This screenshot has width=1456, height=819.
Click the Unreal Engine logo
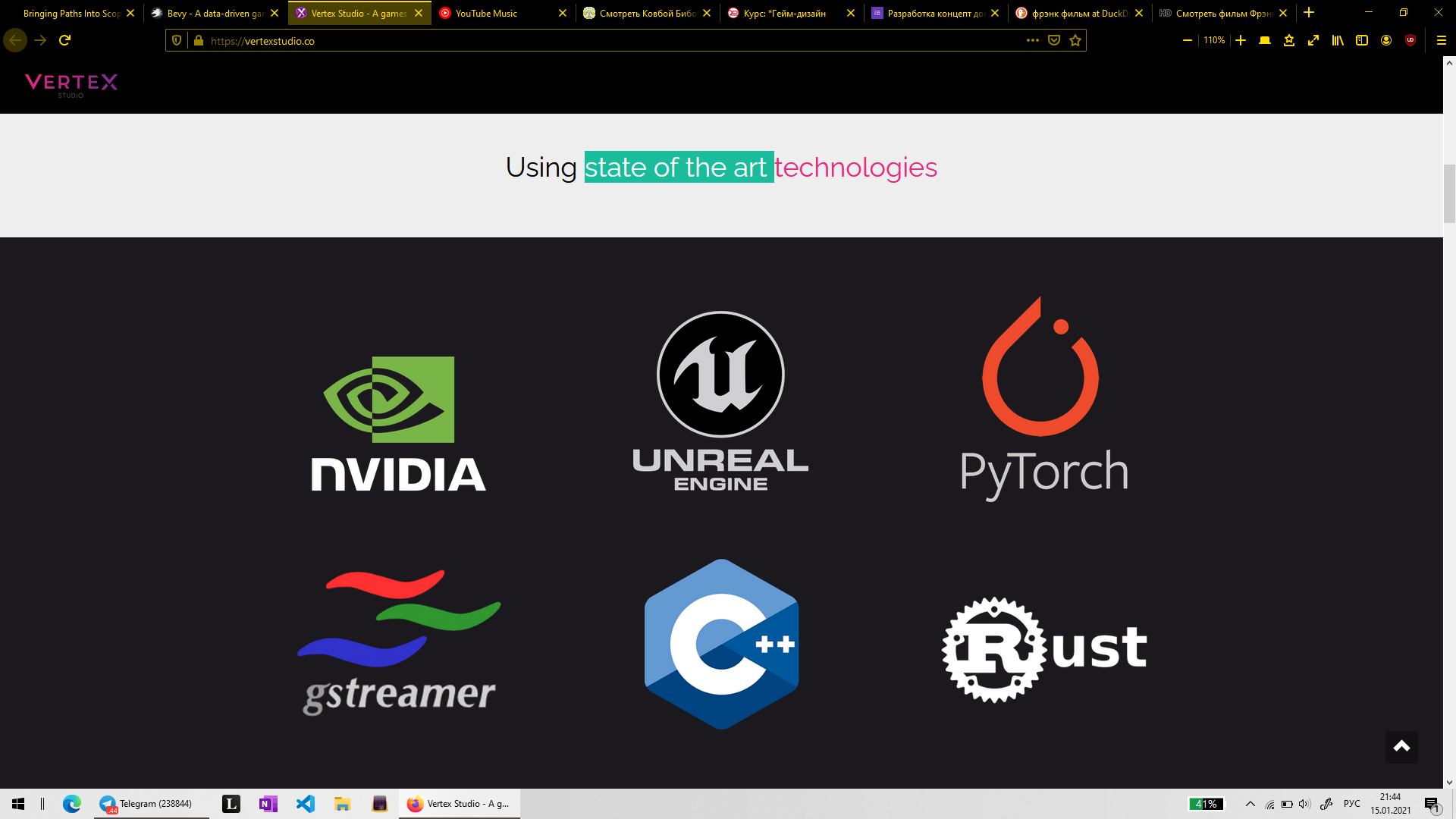(x=720, y=401)
